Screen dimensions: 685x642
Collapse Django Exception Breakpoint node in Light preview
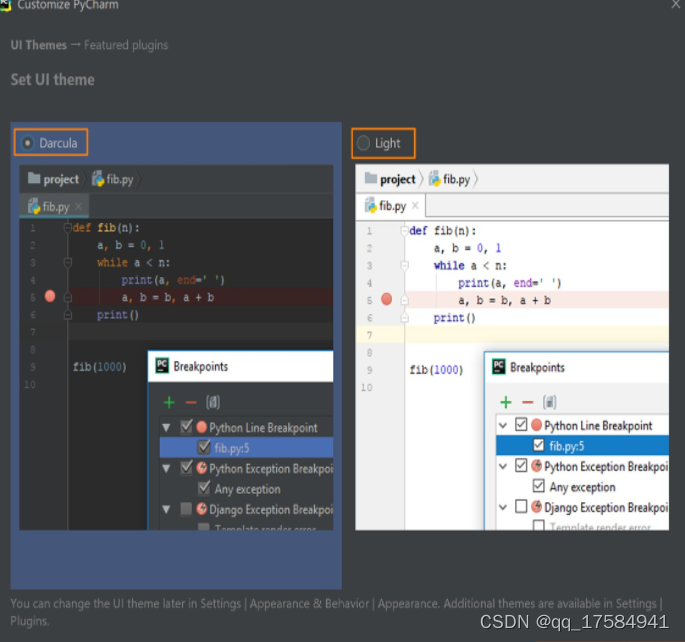pos(503,507)
